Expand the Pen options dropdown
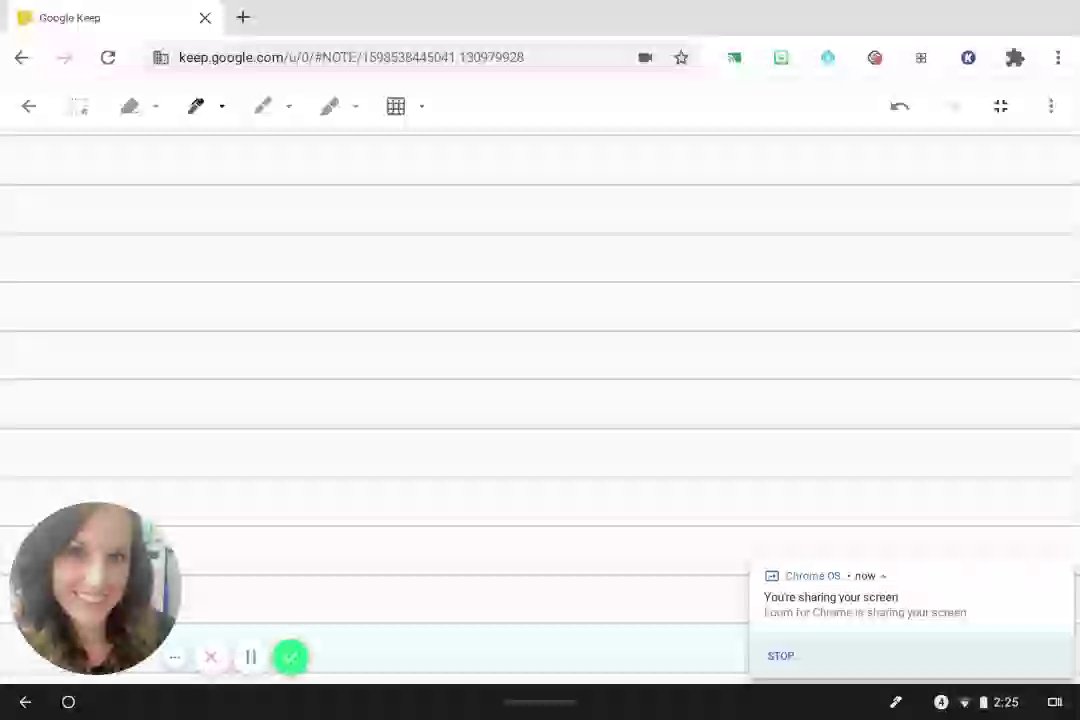Viewport: 1080px width, 720px height. [x=222, y=106]
